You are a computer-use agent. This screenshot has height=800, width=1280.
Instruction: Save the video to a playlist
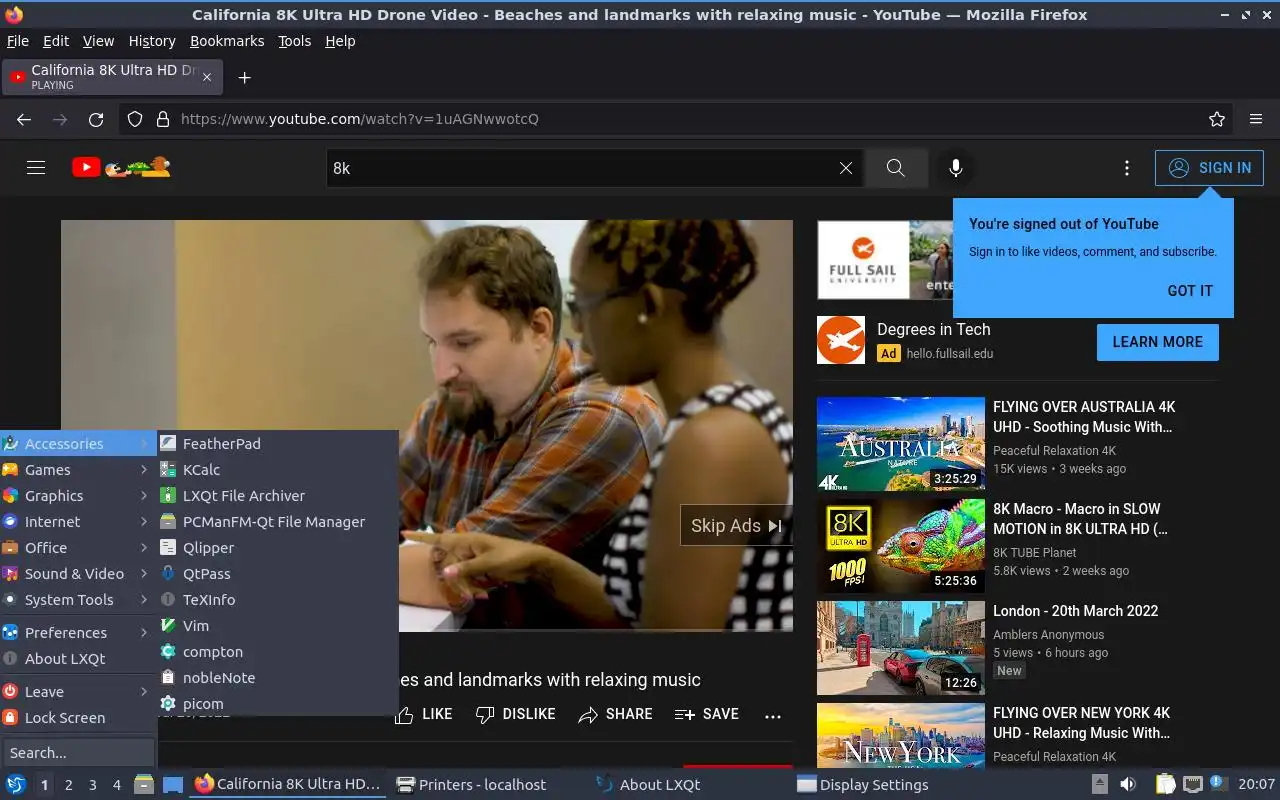(x=707, y=714)
